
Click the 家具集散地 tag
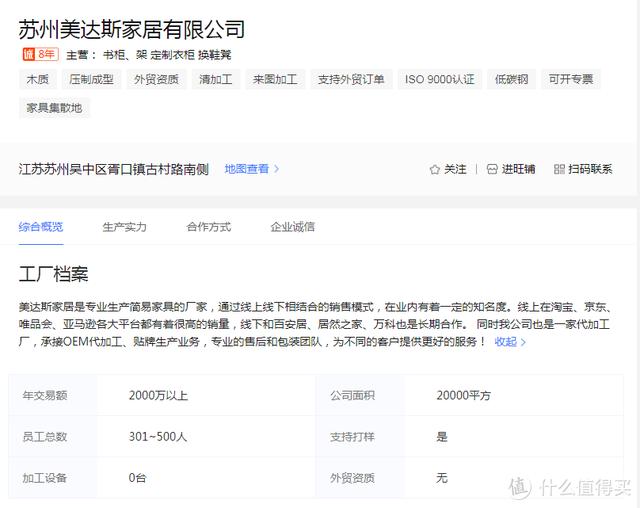click(54, 107)
